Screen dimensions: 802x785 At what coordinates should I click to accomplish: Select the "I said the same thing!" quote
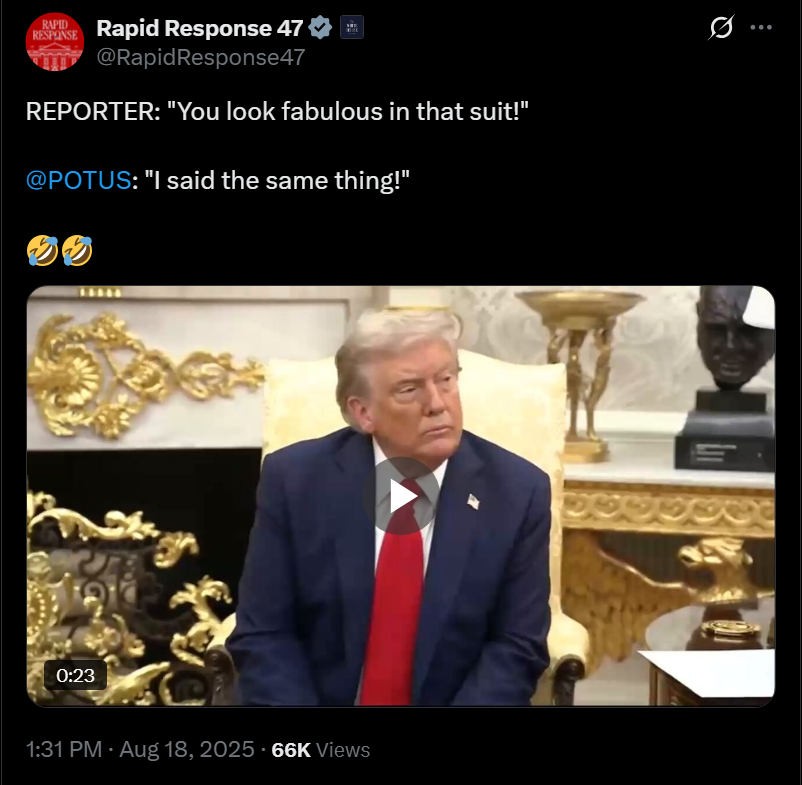tap(277, 181)
